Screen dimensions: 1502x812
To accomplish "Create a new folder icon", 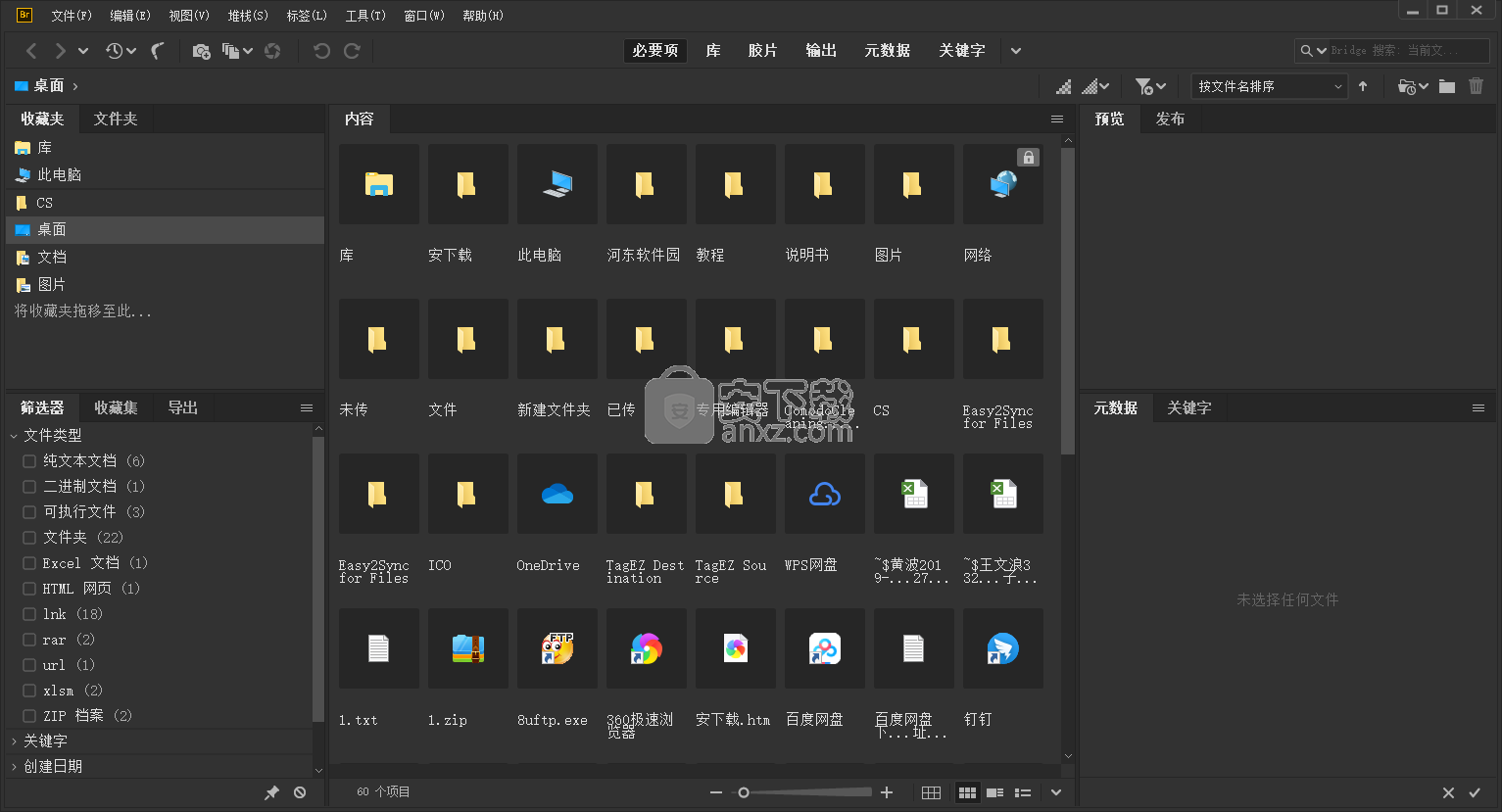I will click(x=1447, y=86).
